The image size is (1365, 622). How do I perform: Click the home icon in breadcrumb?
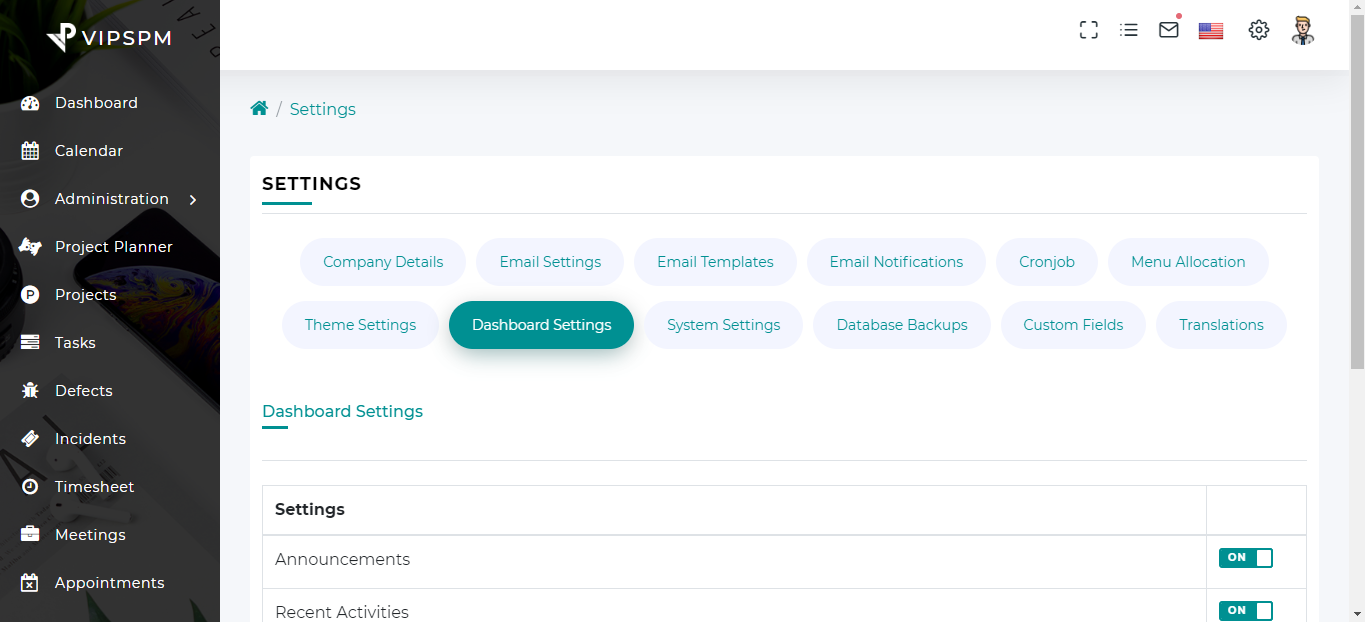(259, 109)
